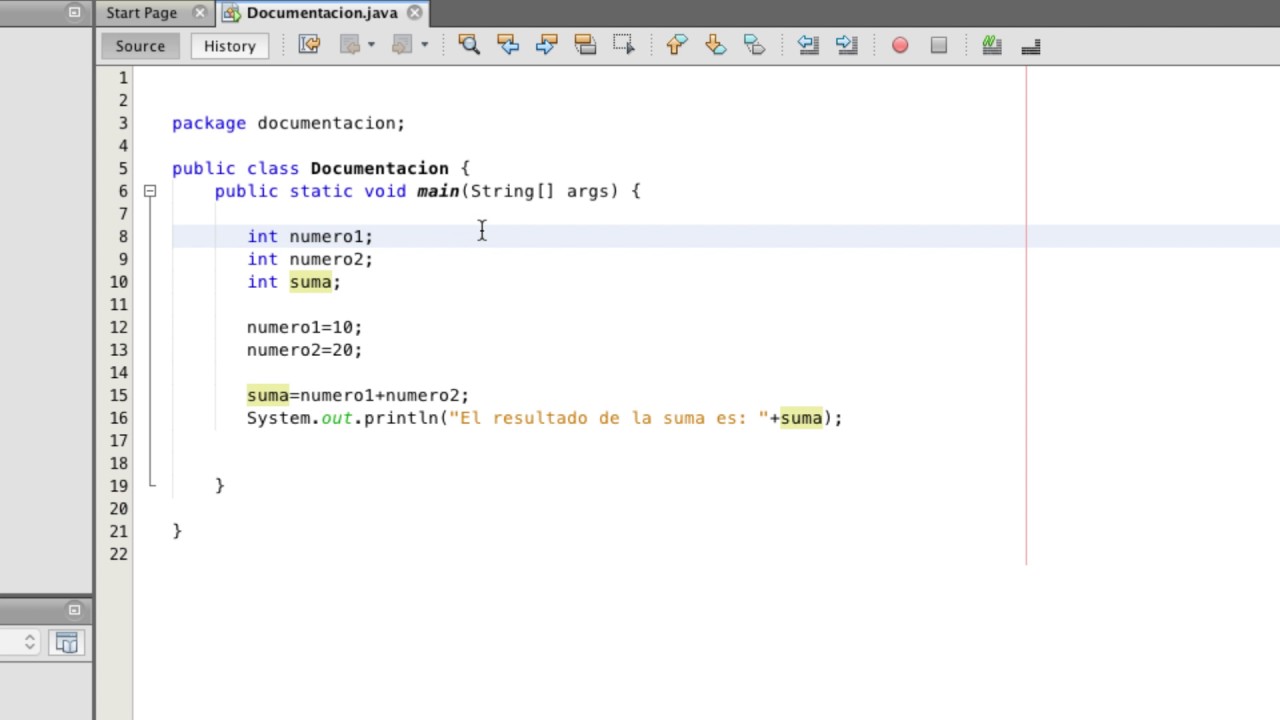Click 'int numero1;' declaration line

click(x=310, y=236)
